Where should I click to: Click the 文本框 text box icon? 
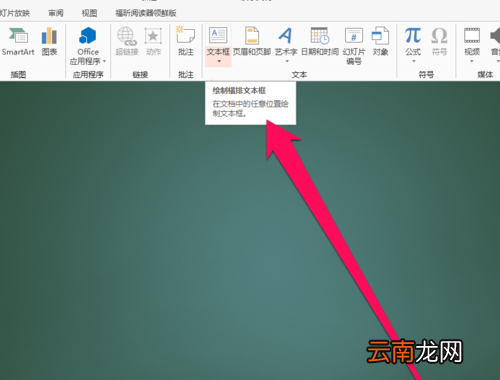[218, 36]
